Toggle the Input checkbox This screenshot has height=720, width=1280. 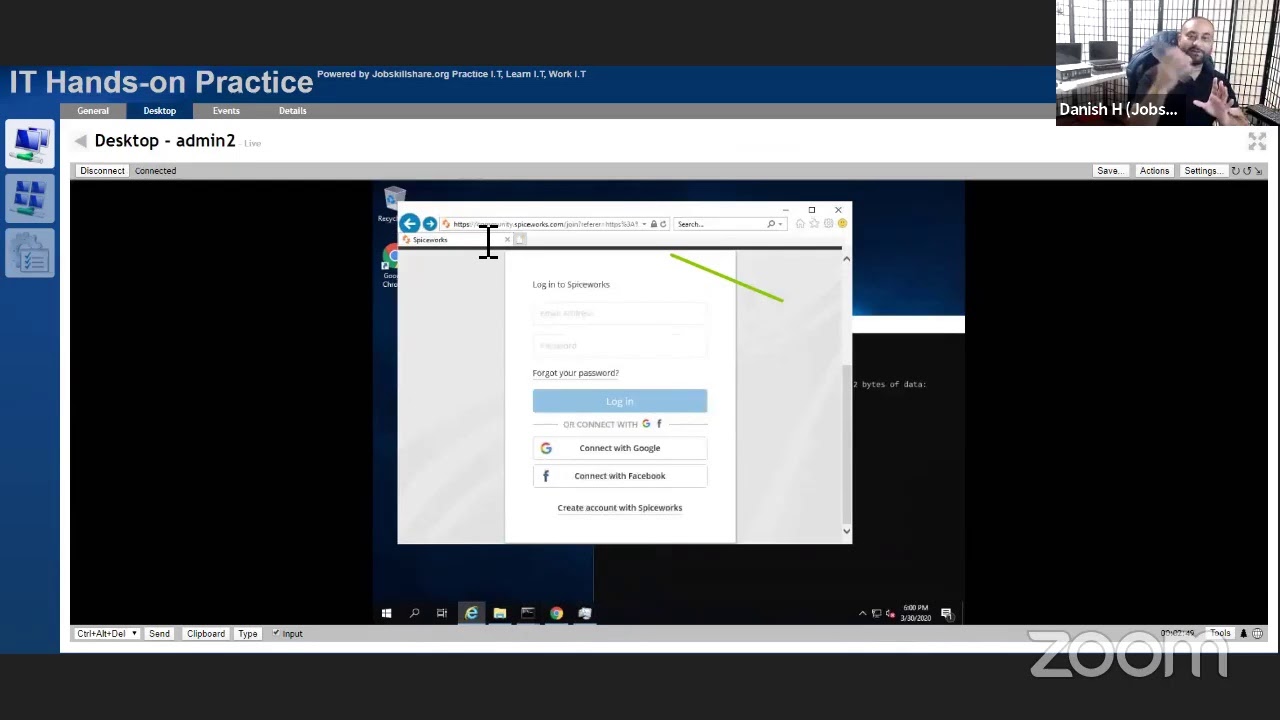click(276, 633)
